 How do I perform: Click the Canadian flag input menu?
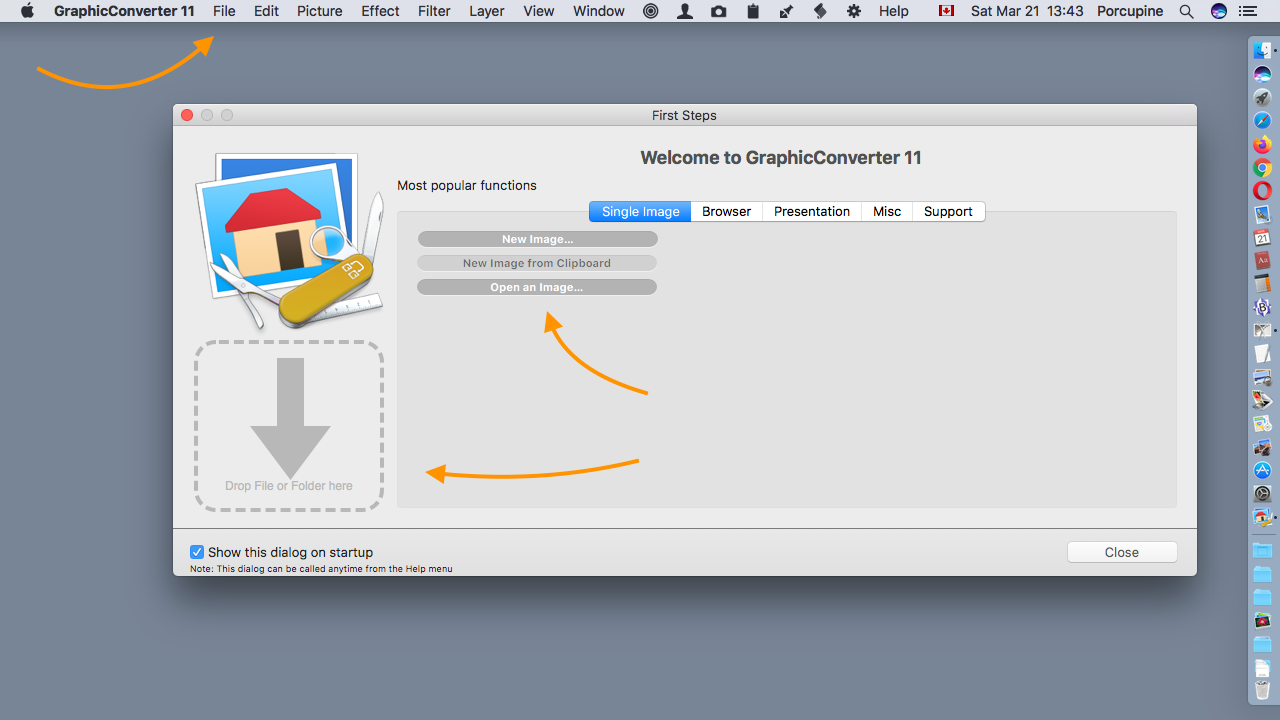click(946, 11)
